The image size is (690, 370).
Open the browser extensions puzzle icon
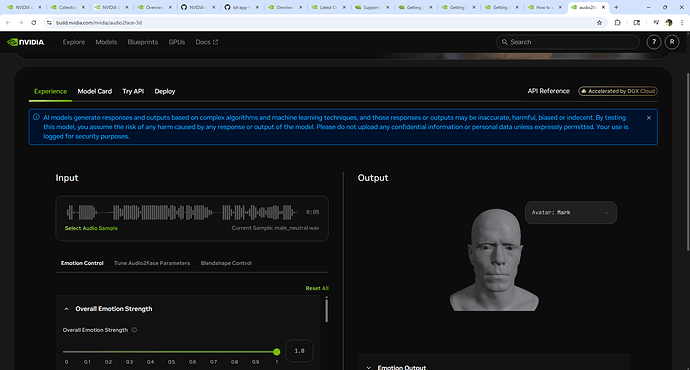tap(617, 22)
